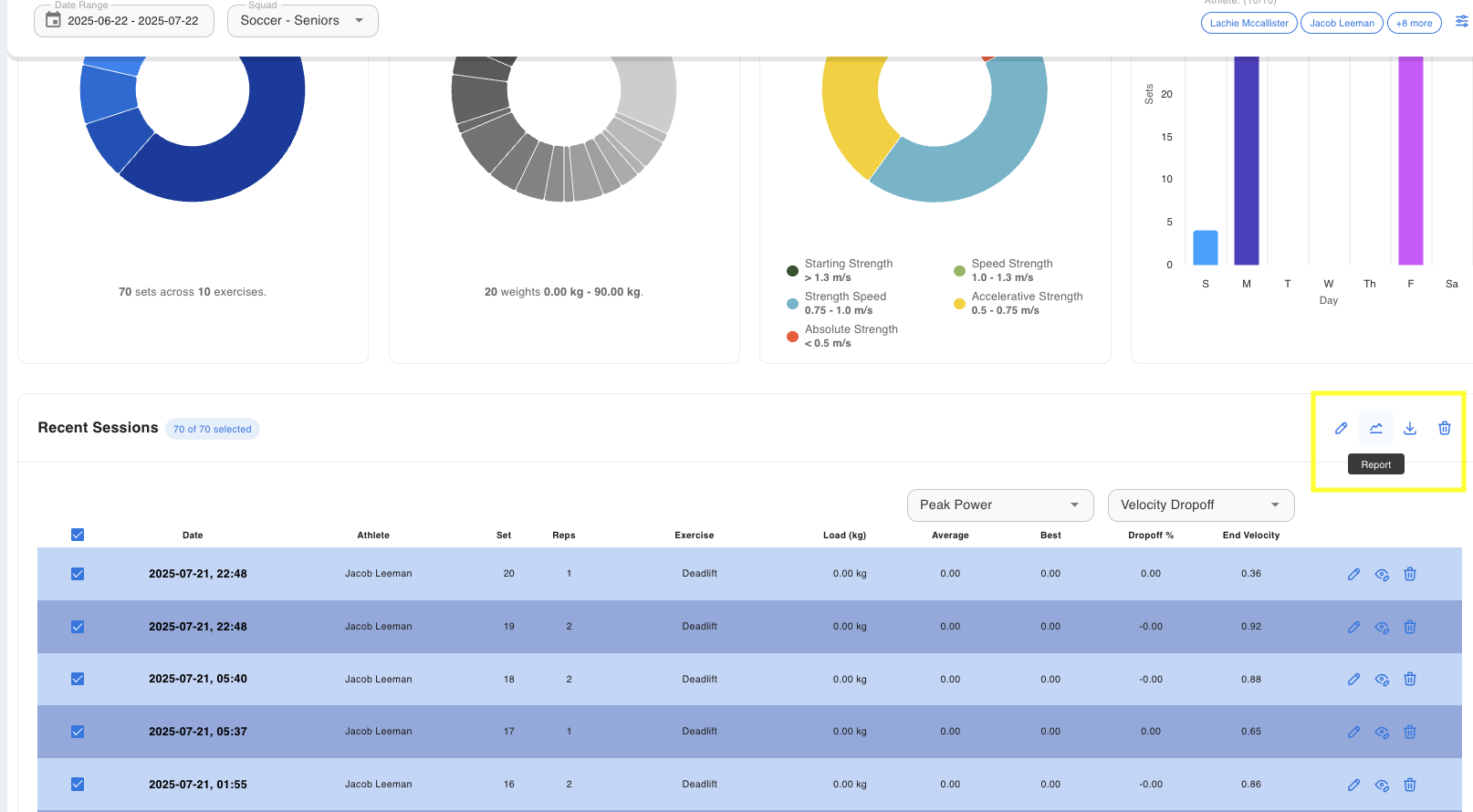Delete the set 17 Deadlift row
The width and height of the screenshot is (1473, 812).
coord(1410,732)
